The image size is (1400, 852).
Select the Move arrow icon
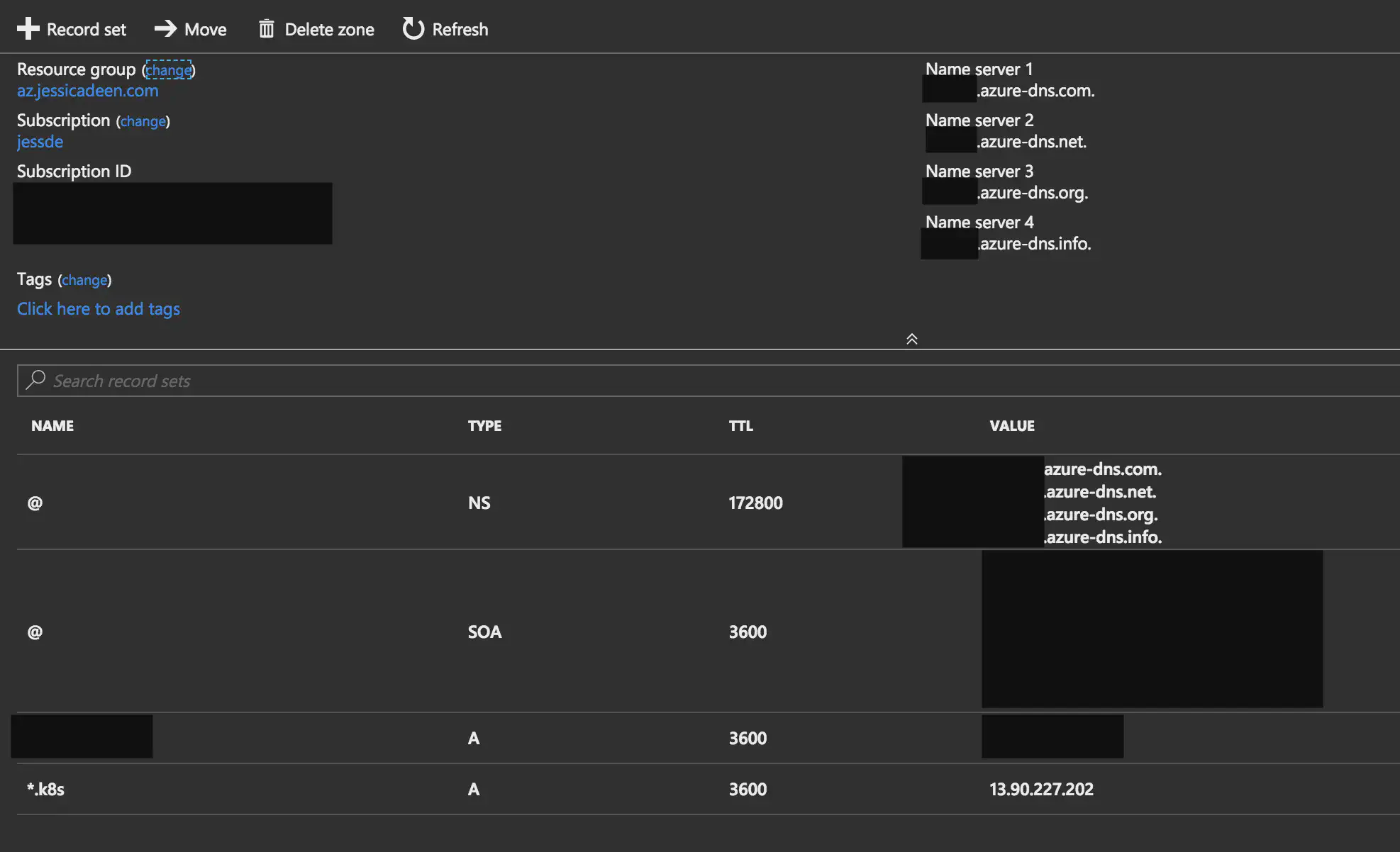(x=165, y=28)
